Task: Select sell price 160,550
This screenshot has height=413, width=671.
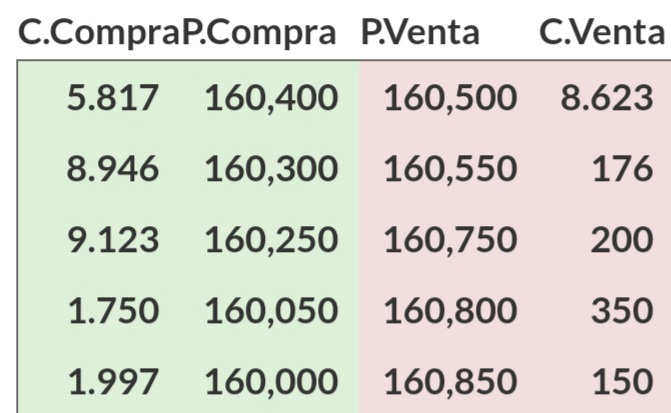Action: (x=451, y=169)
